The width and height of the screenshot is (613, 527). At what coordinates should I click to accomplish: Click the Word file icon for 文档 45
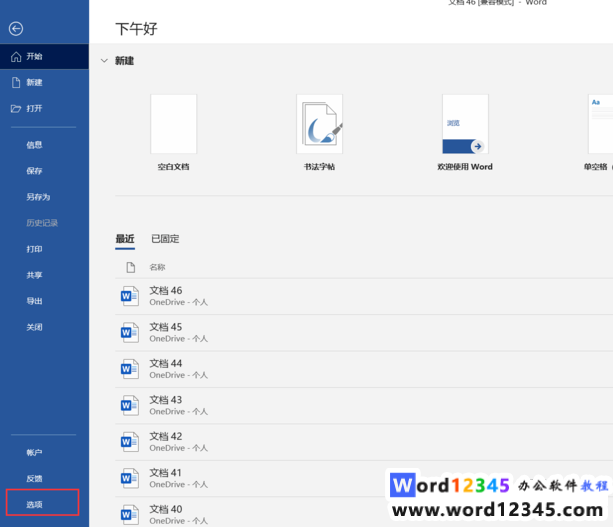[x=129, y=332]
